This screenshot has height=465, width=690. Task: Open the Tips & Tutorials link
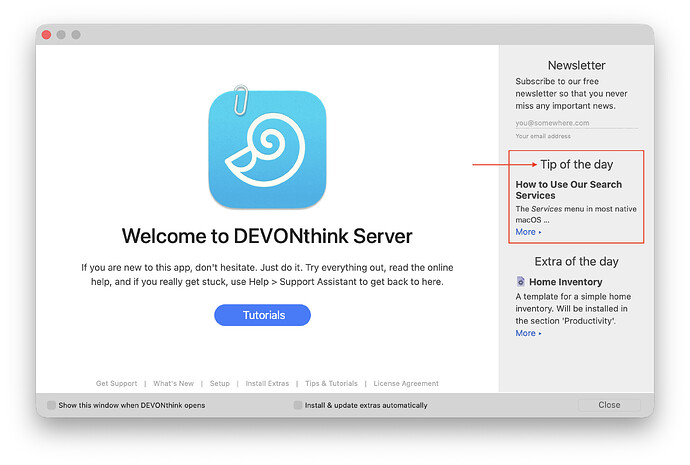pyautogui.click(x=331, y=383)
